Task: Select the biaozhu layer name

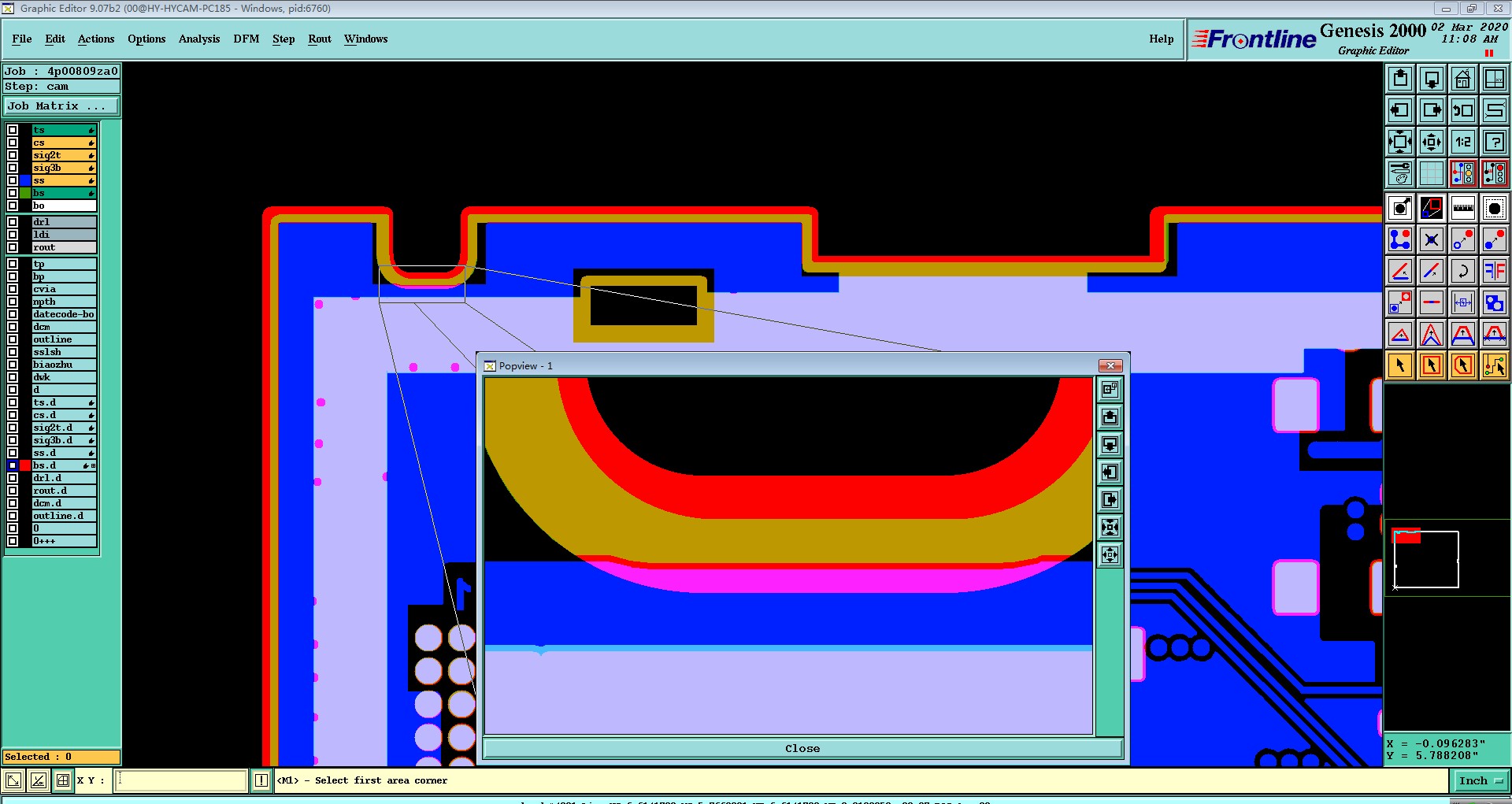Action: (64, 365)
